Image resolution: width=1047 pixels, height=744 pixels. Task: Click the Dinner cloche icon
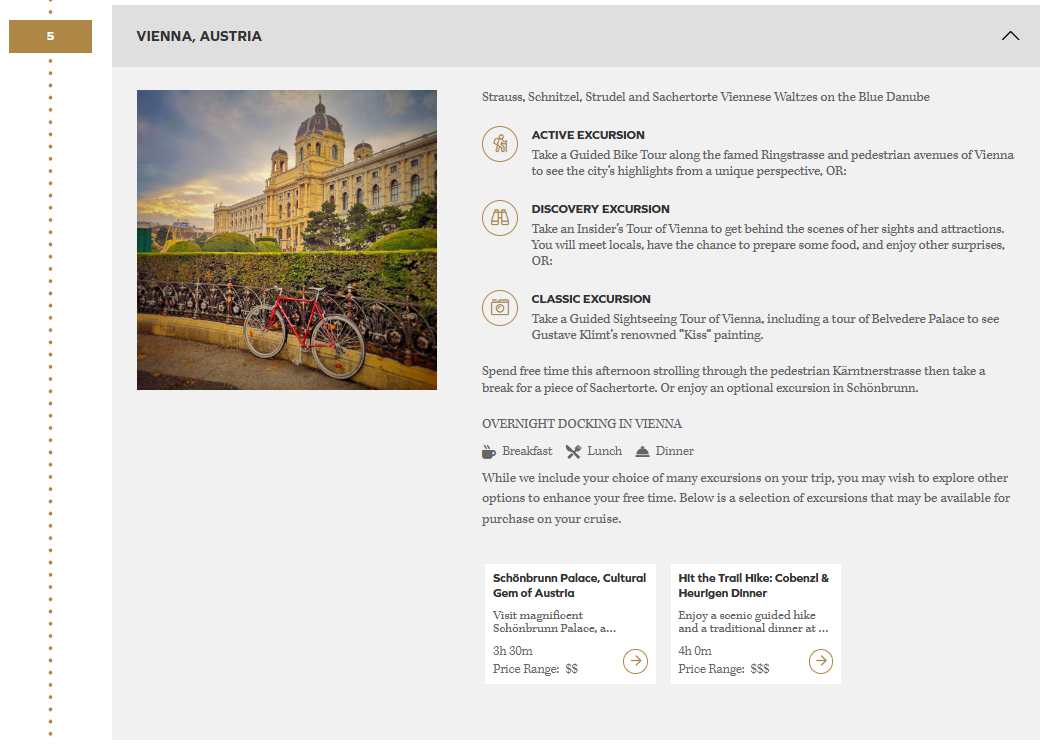click(x=642, y=451)
